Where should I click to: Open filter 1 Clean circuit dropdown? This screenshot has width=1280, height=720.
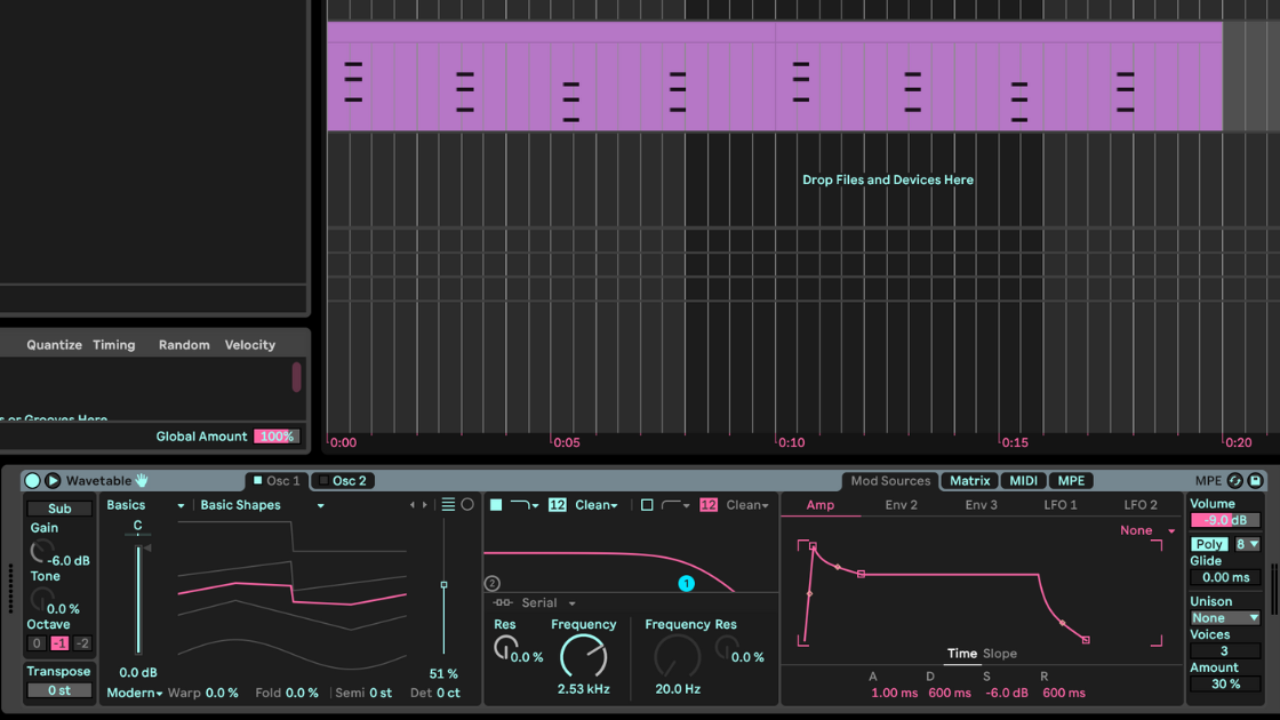(x=597, y=505)
